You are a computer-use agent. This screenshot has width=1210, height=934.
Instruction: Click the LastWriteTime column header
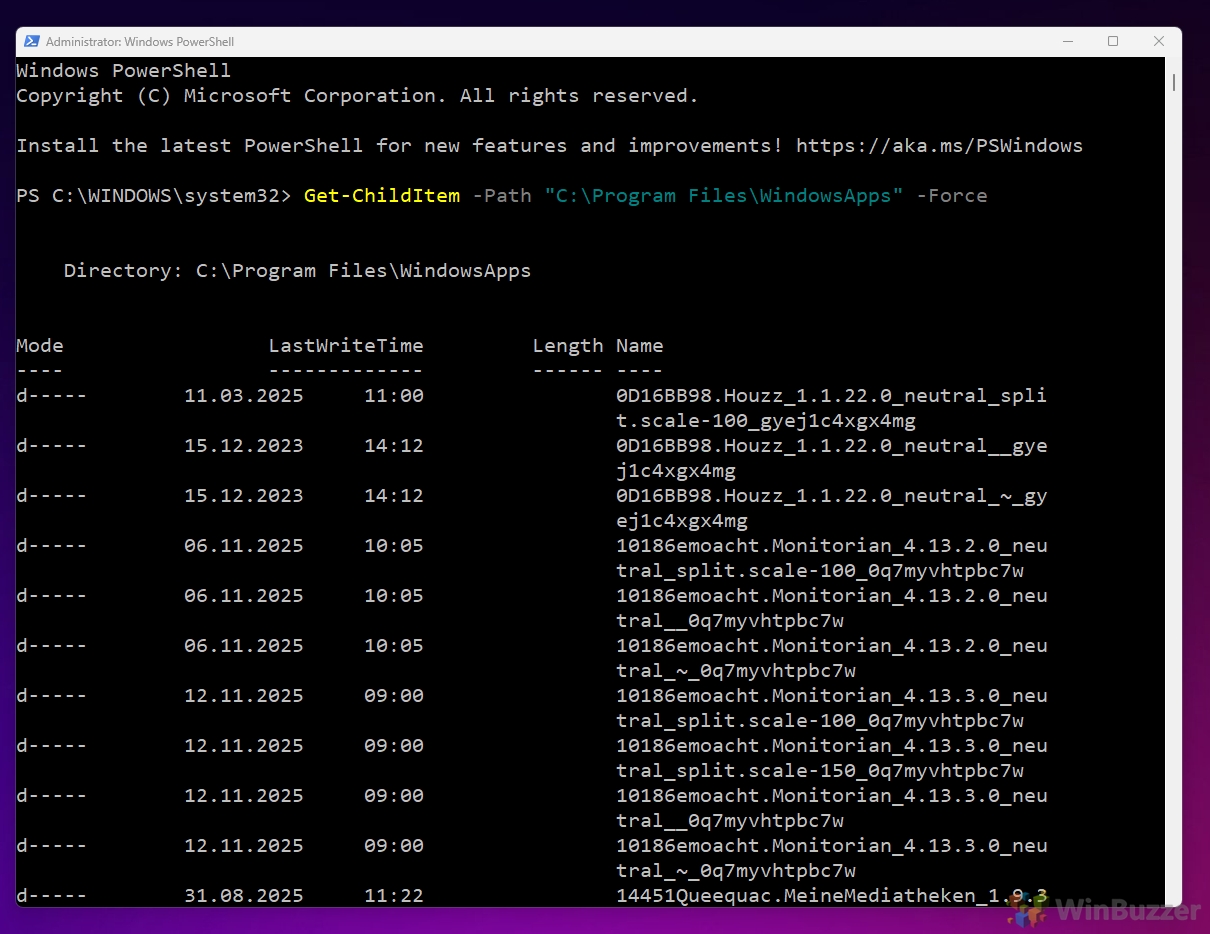pyautogui.click(x=346, y=346)
